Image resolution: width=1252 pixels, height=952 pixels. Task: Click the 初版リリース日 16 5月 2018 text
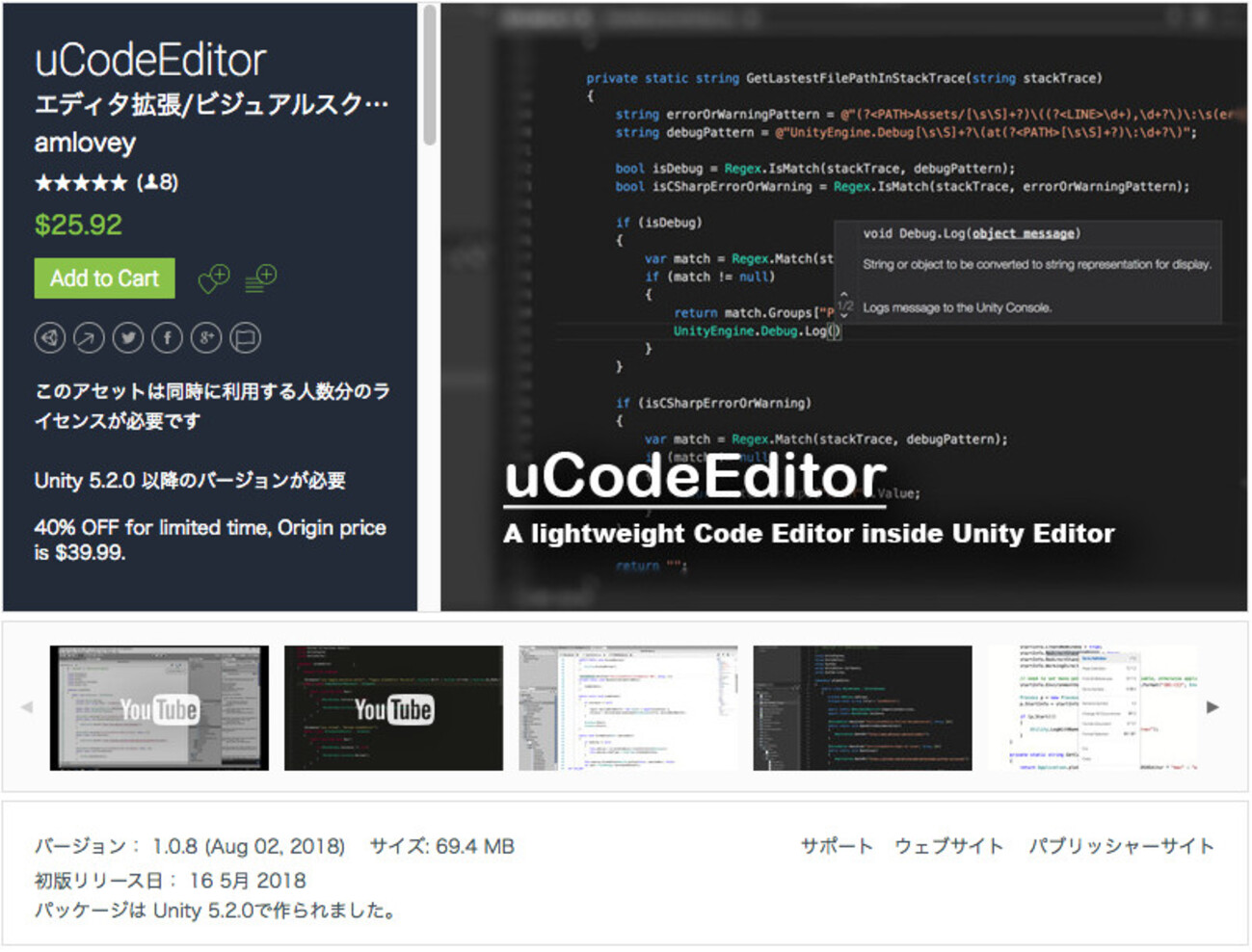(x=171, y=881)
